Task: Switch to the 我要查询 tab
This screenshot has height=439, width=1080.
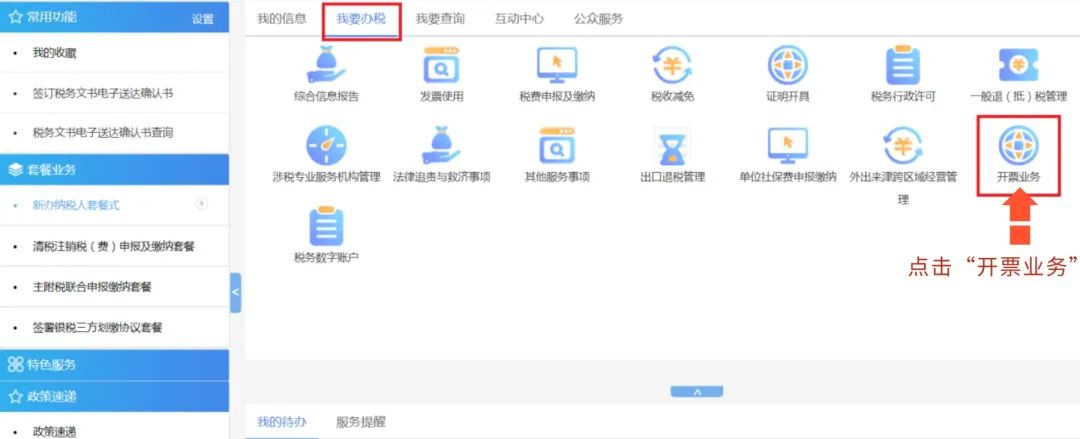Action: coord(440,19)
